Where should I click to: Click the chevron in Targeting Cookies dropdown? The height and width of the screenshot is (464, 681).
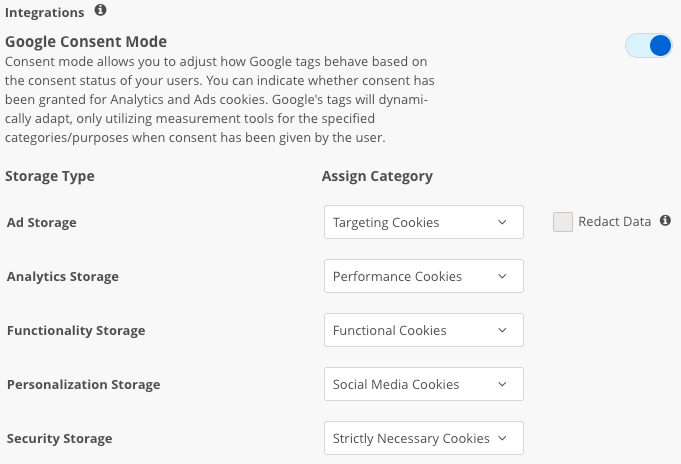point(502,222)
